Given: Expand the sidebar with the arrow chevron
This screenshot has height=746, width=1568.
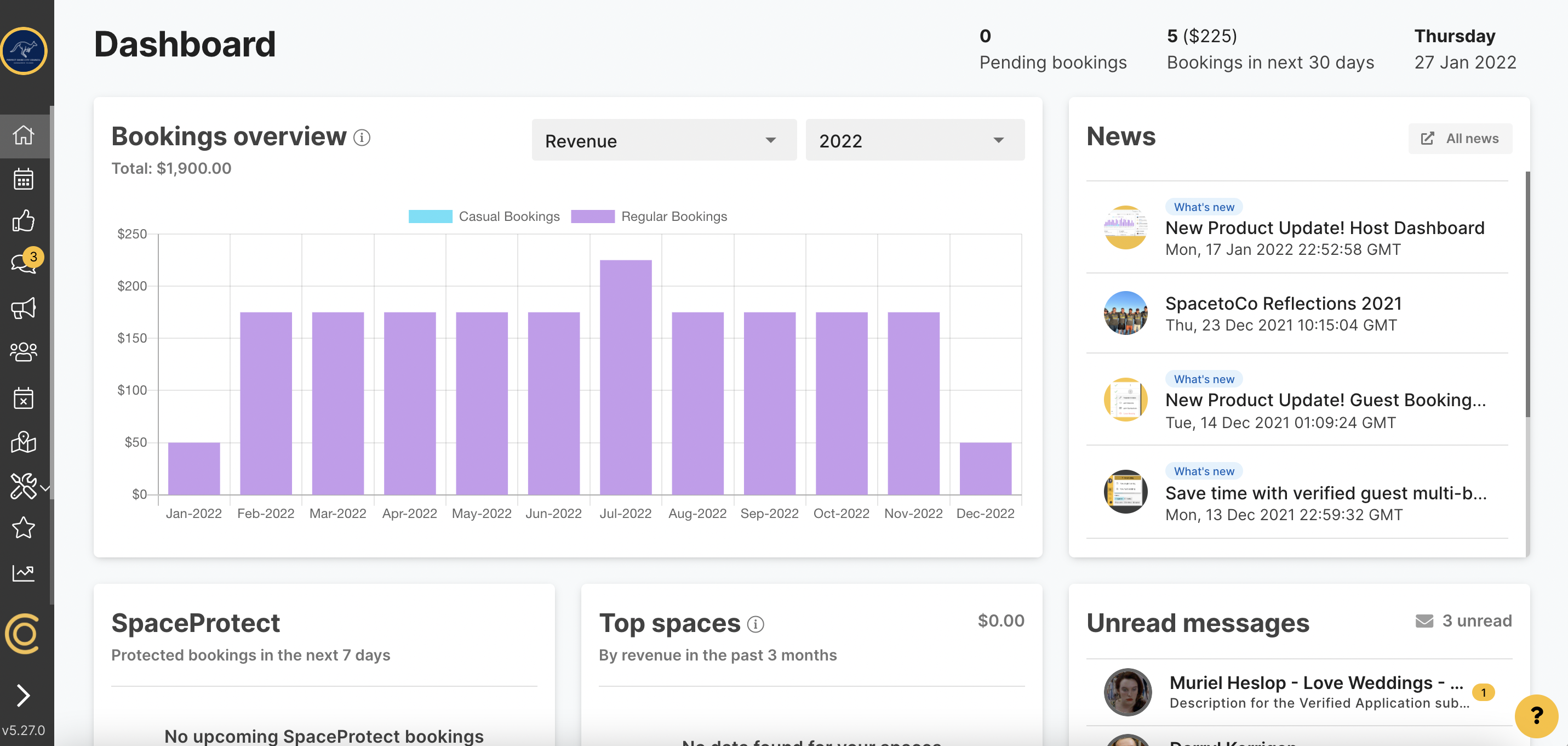Looking at the screenshot, I should coord(24,694).
